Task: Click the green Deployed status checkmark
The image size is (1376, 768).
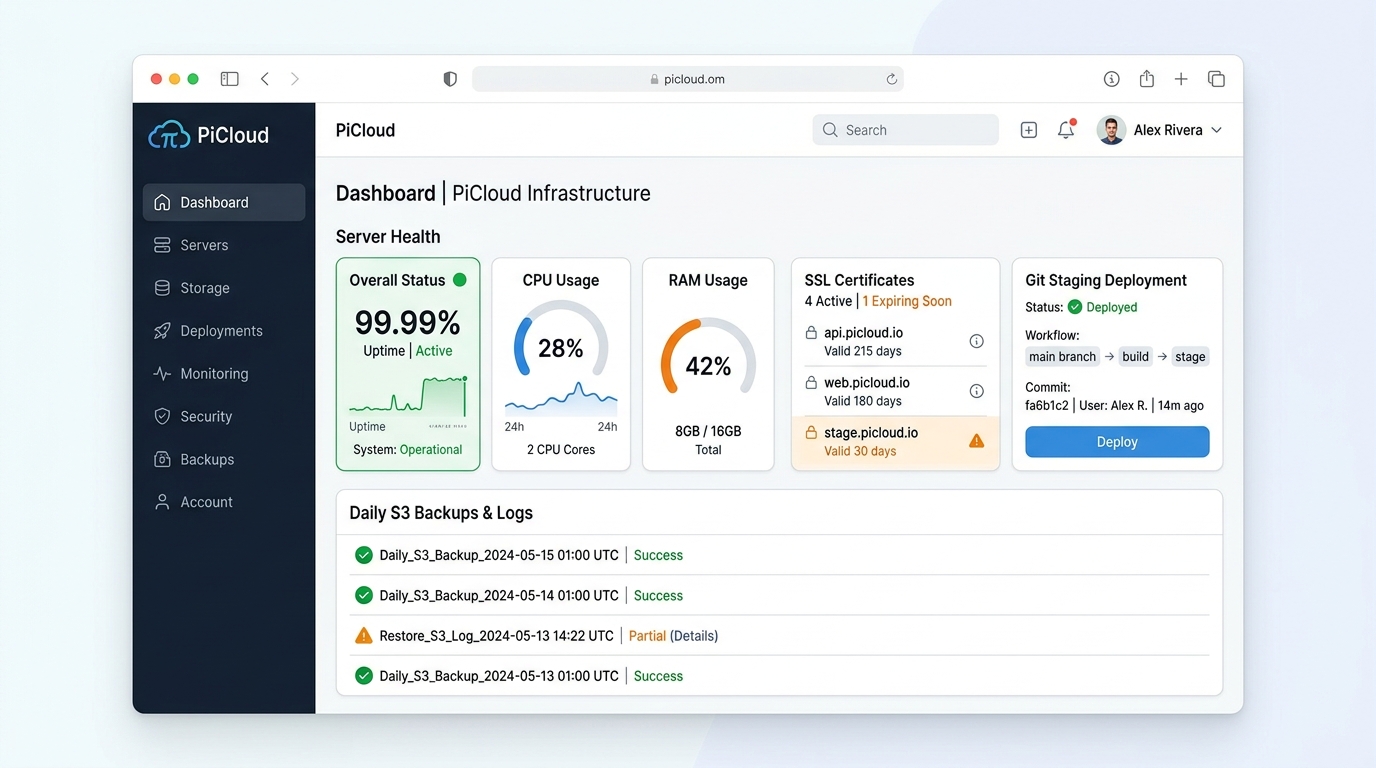Action: pyautogui.click(x=1075, y=307)
